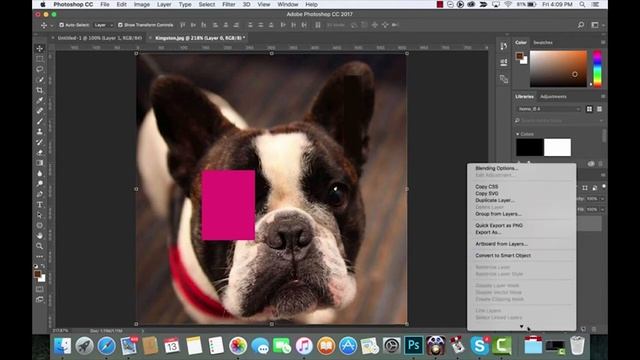Enable the Auto-Select checkbox
Image resolution: width=640 pixels, height=360 pixels.
pos(61,25)
